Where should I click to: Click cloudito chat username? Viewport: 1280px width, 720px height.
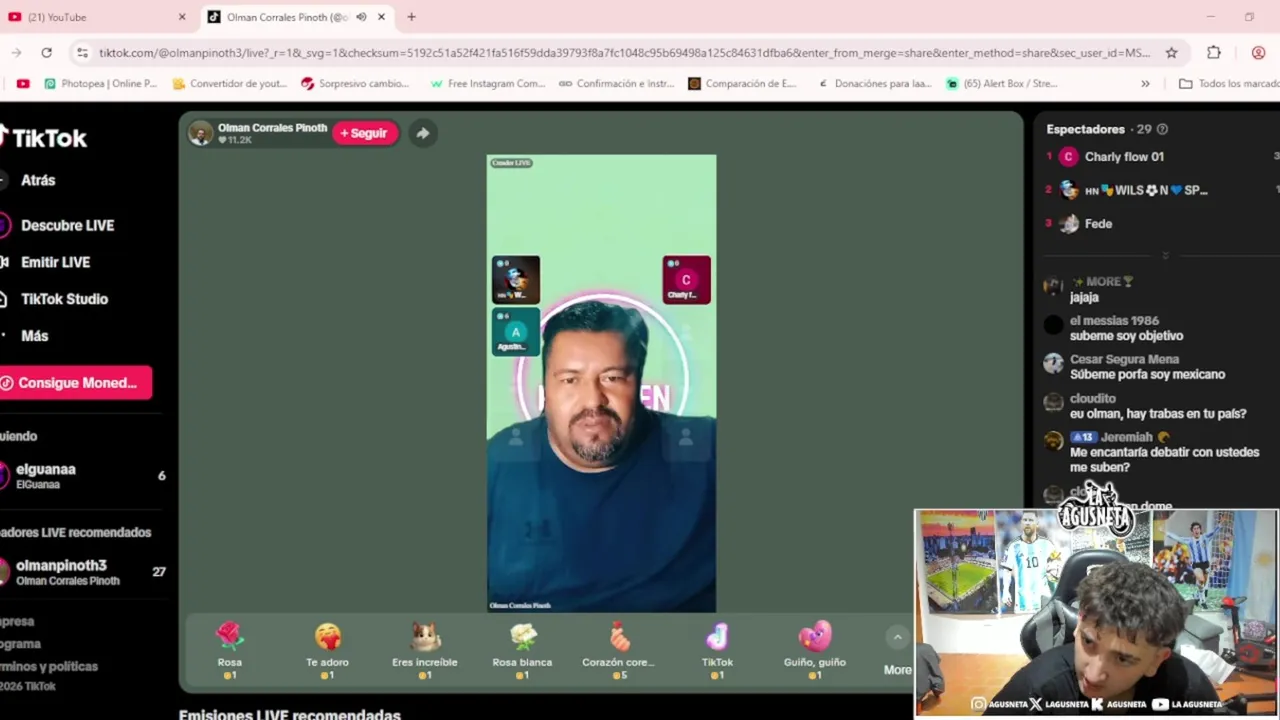point(1093,398)
